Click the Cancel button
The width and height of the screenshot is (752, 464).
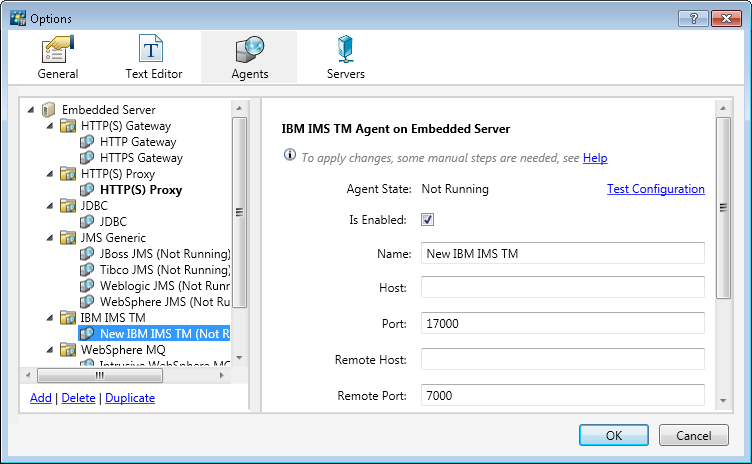tap(693, 435)
